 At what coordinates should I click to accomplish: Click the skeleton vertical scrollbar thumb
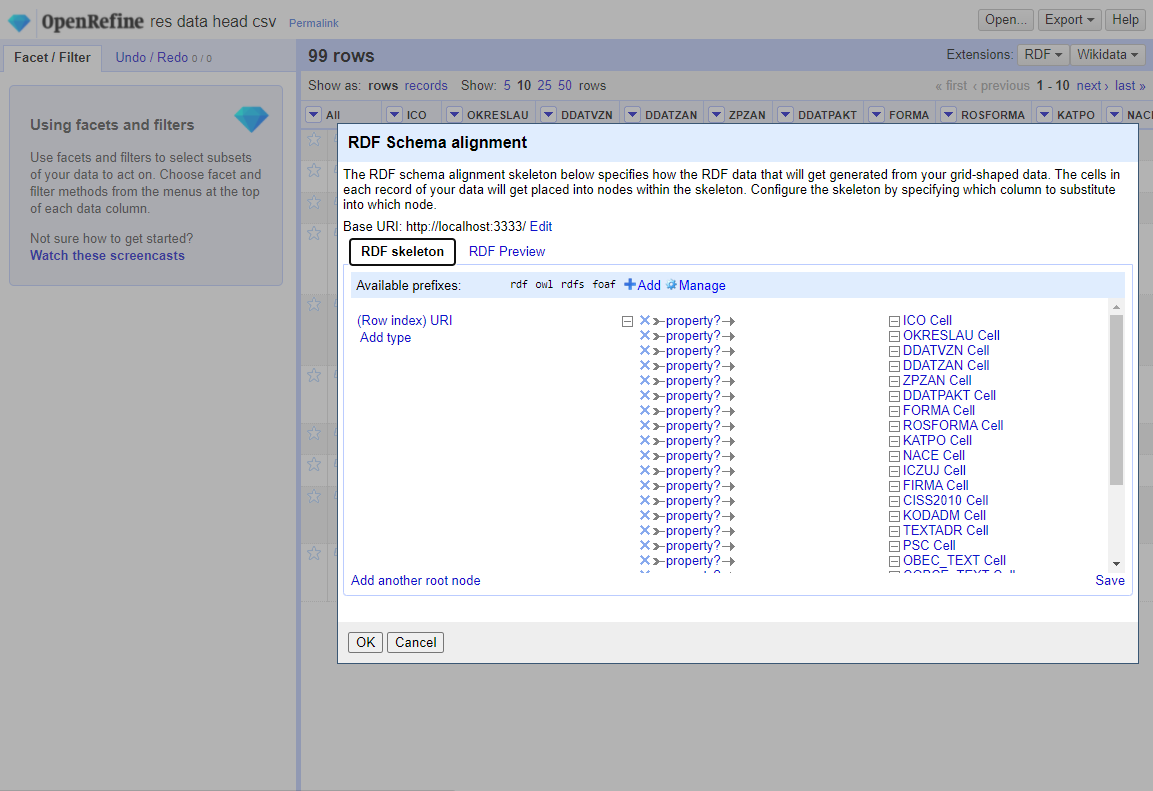click(x=1116, y=400)
